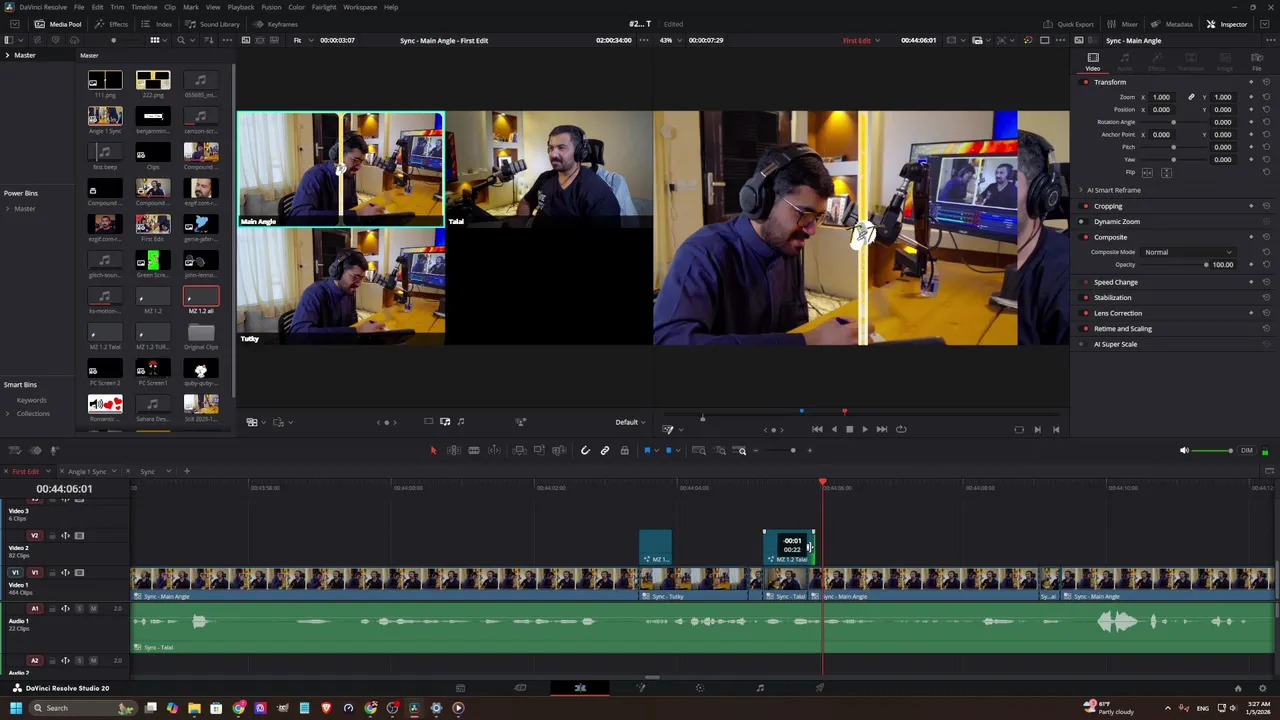Expand the Master bin tree arrow
Image resolution: width=1280 pixels, height=720 pixels.
[7, 55]
